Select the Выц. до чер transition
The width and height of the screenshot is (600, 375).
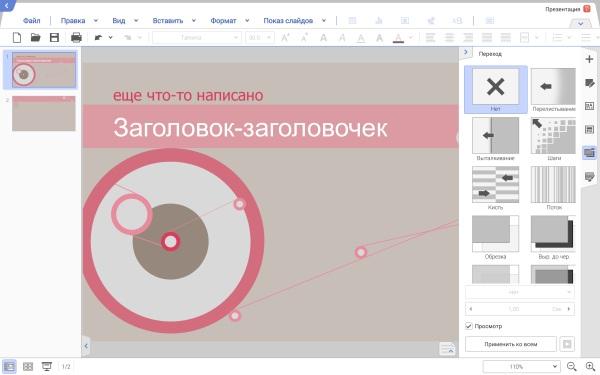[x=553, y=238]
